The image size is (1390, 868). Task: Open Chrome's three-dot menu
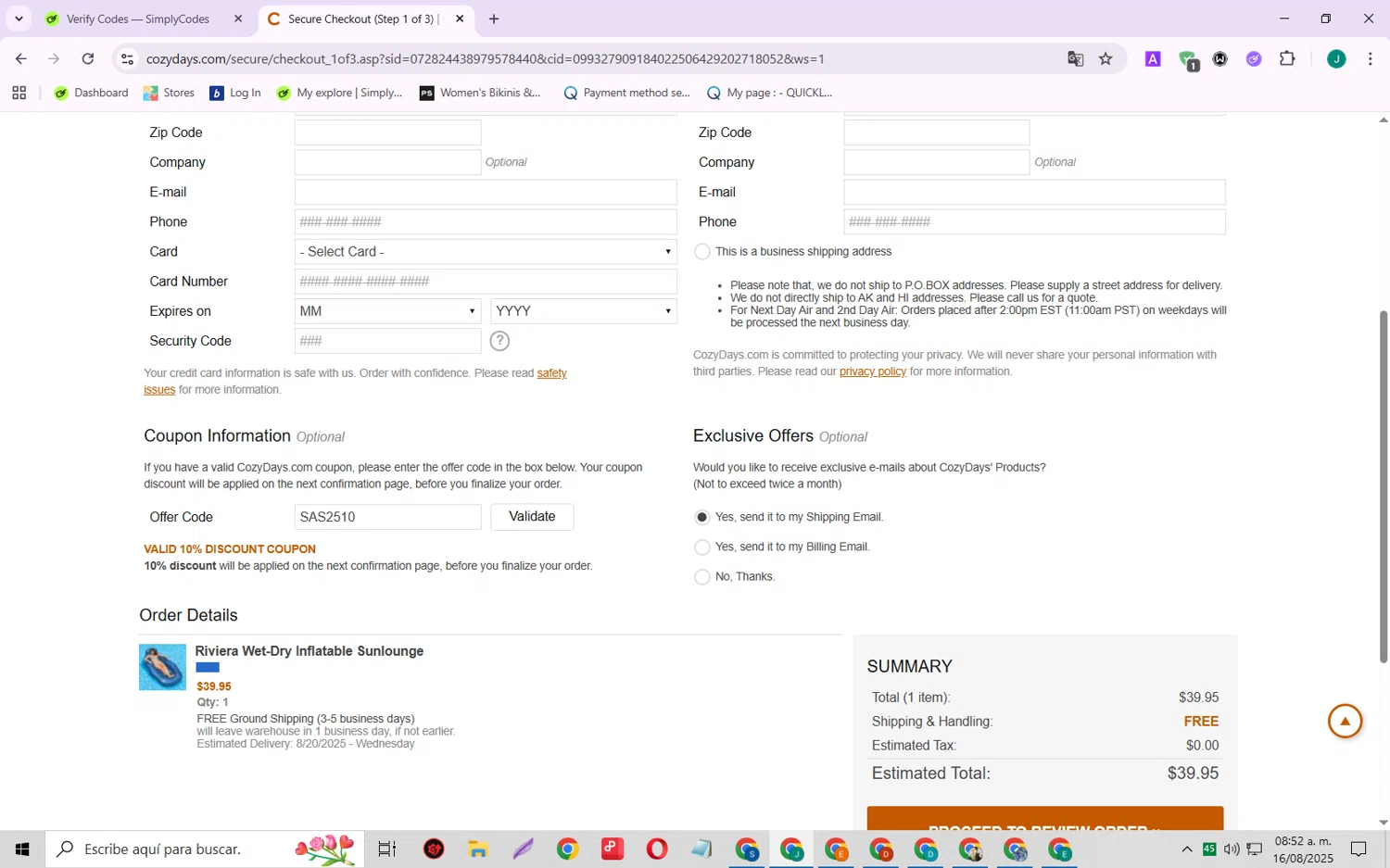click(1370, 59)
